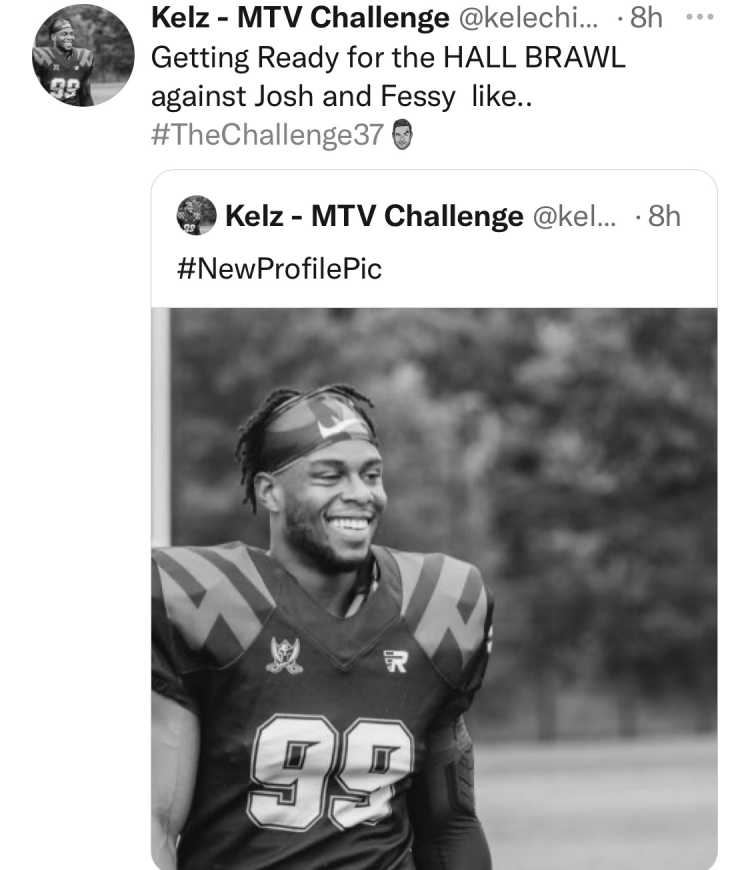Image resolution: width=750 pixels, height=870 pixels.
Task: Click the Getting Ready for the HALL BRAWL text
Action: pos(388,57)
